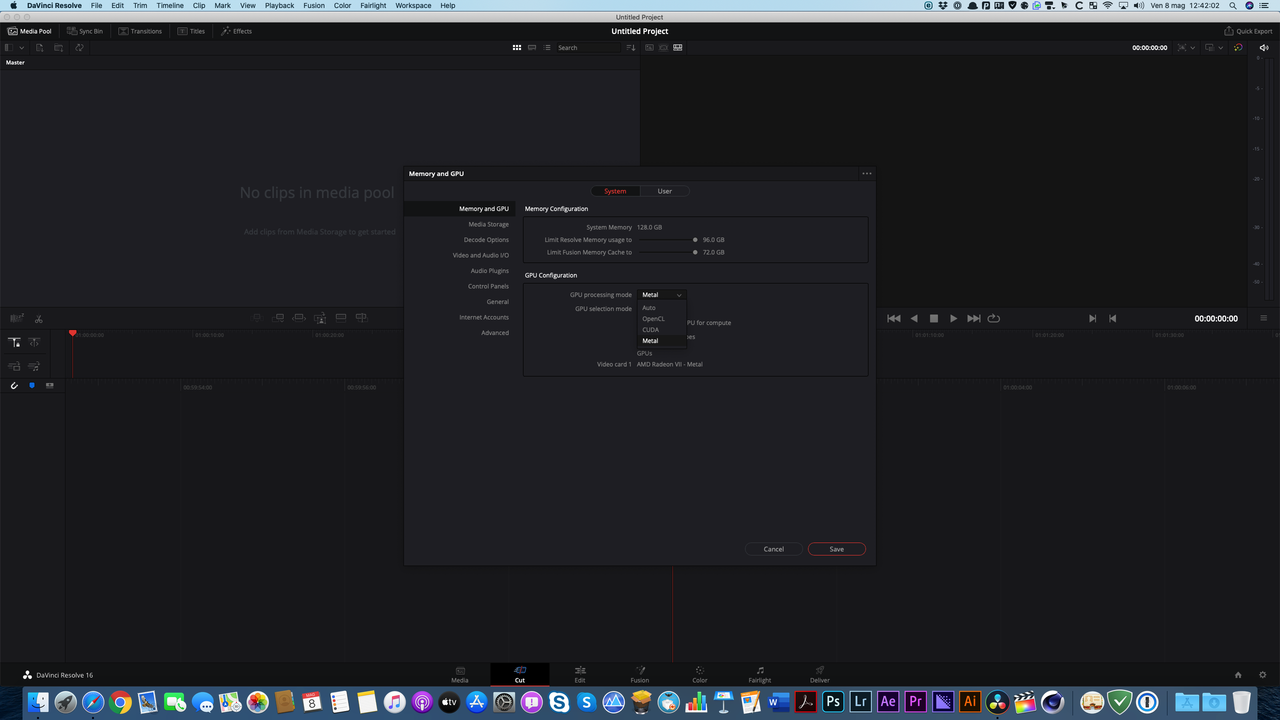Click the Master bin label
Viewport: 1280px width, 720px height.
[x=15, y=62]
